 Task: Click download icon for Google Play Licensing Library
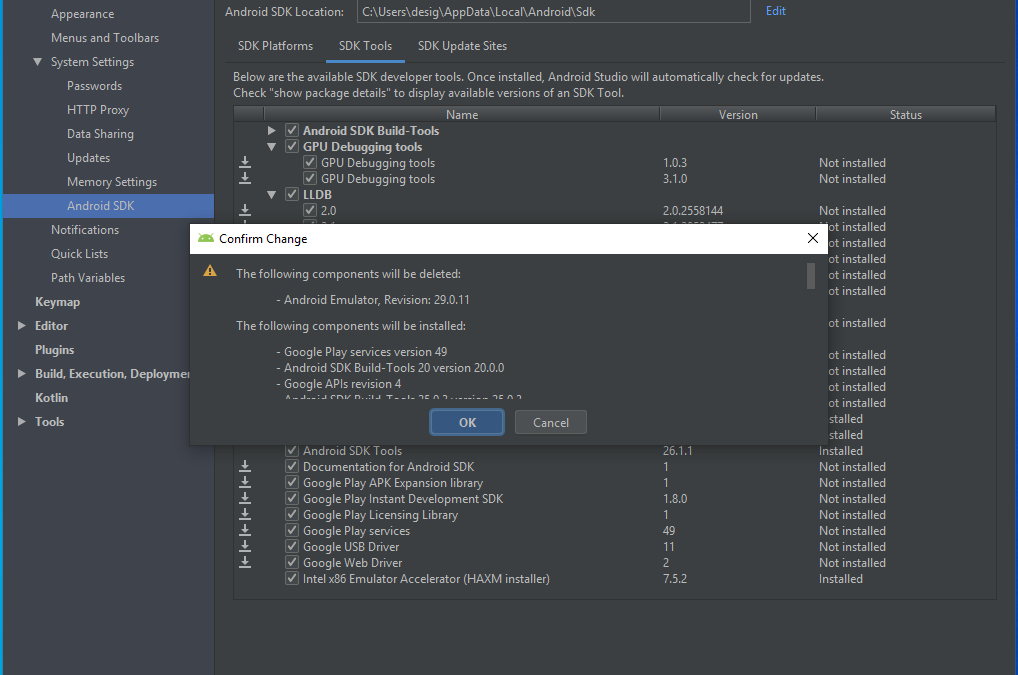tap(245, 514)
